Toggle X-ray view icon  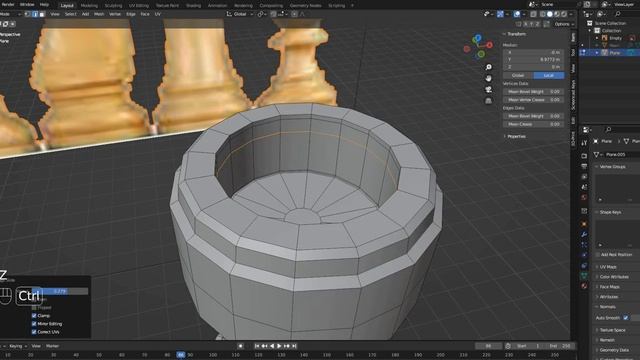pyautogui.click(x=533, y=14)
